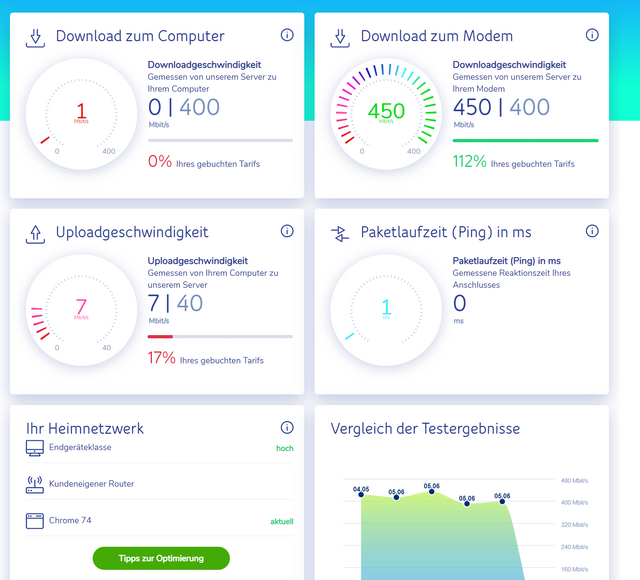This screenshot has height=580, width=640.
Task: Click the upload icon beside Uploadgeschwindigkeit
Action: 35,233
